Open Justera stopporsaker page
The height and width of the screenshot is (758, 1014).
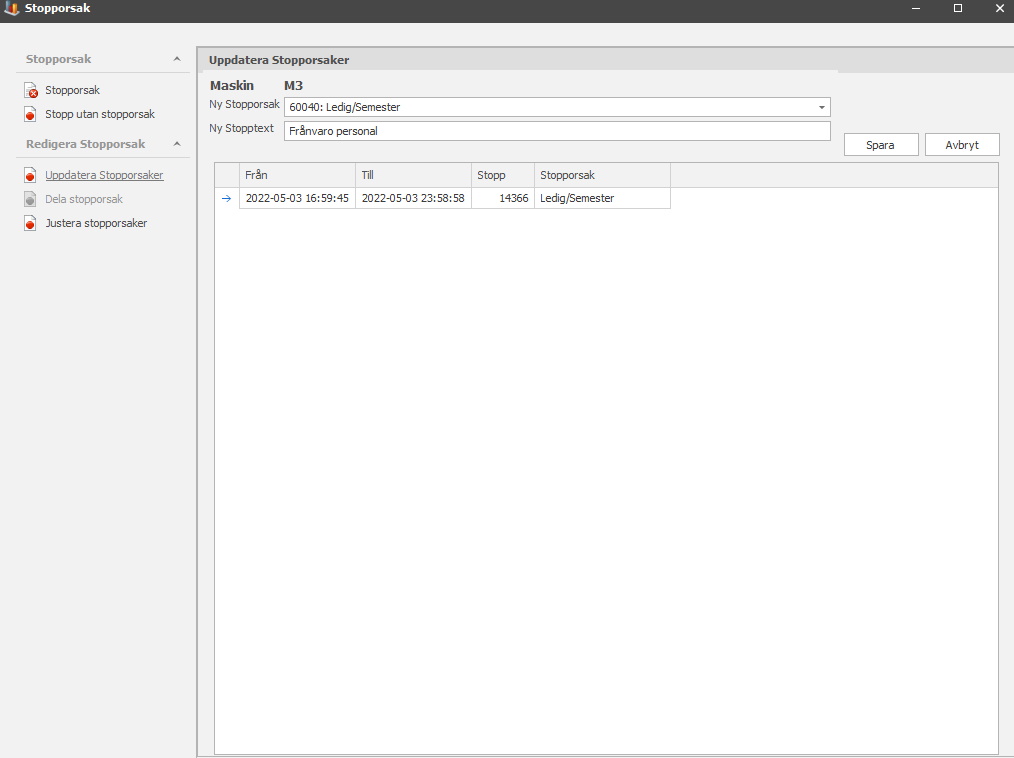pyautogui.click(x=96, y=223)
